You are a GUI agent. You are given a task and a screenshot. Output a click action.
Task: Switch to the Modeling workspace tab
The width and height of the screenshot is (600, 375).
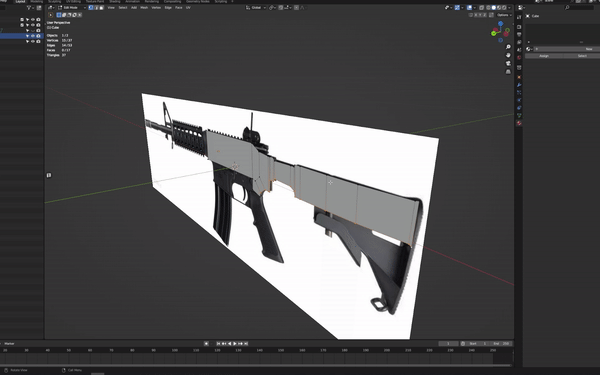pos(36,2)
